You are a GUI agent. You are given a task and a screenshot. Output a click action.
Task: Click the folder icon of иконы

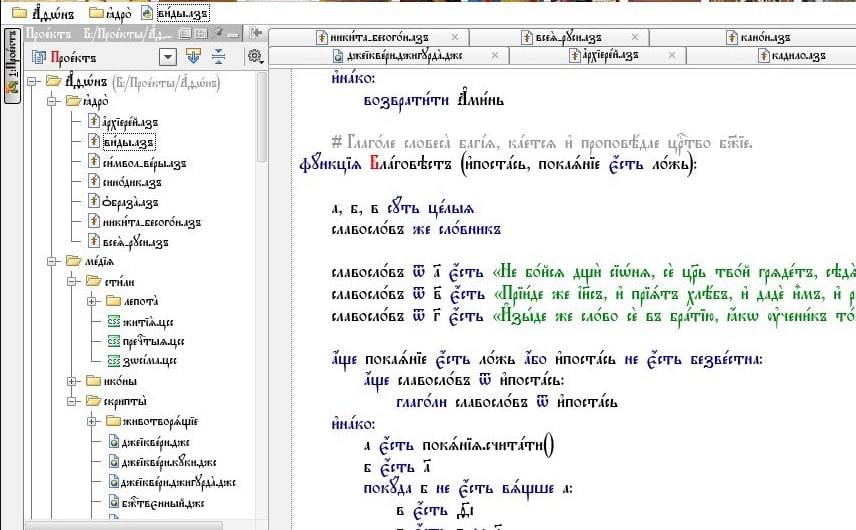[94, 380]
